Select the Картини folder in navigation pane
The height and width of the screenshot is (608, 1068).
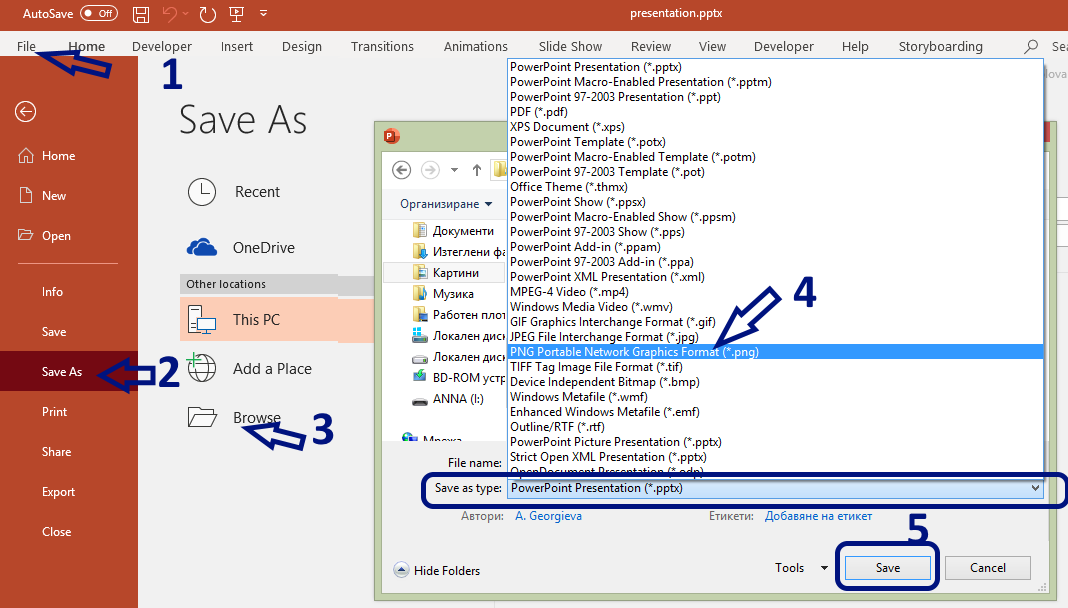[x=445, y=273]
